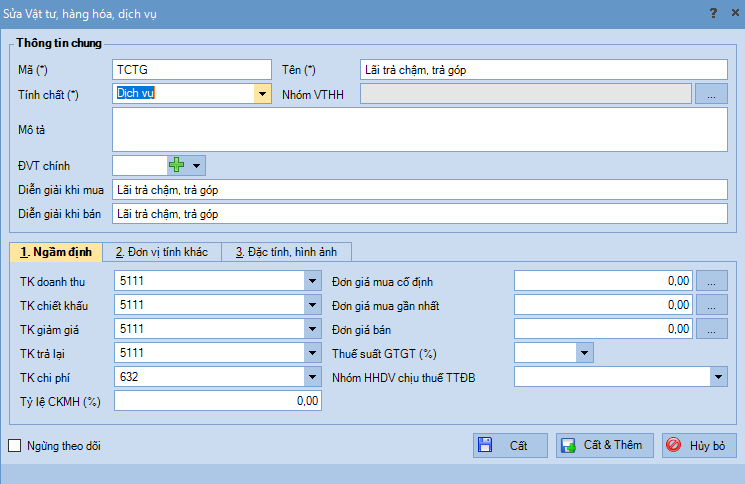Screen dimensions: 745x484
Task: Click the Mô tả description text area
Action: tap(419, 129)
